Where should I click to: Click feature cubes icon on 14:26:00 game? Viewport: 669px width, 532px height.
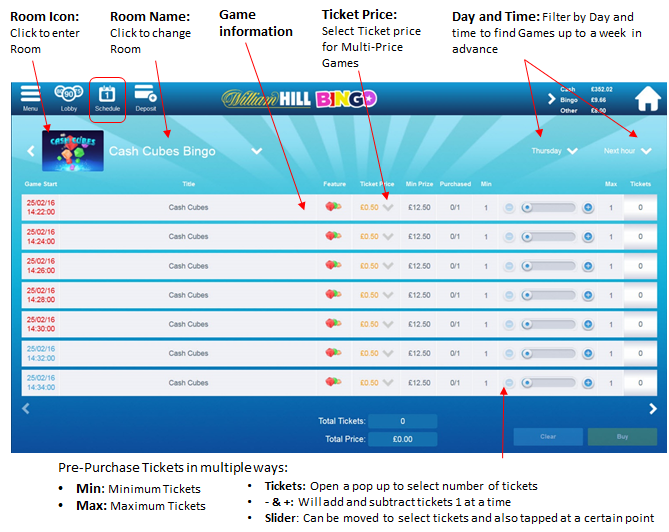333,265
